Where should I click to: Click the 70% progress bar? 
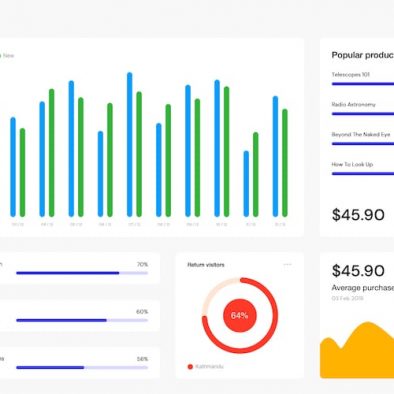[82, 273]
